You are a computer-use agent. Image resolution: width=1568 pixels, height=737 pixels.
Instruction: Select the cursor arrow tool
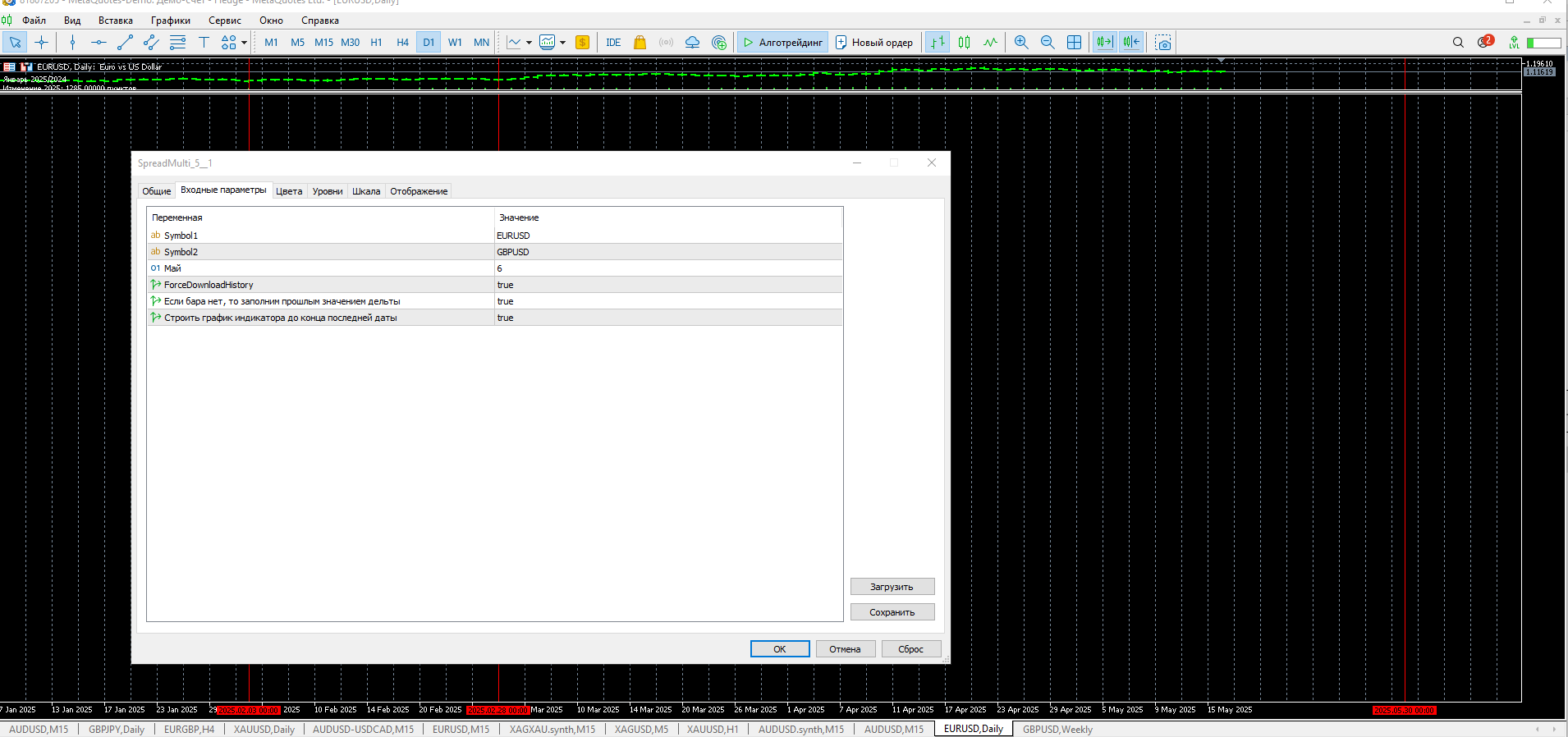point(15,43)
